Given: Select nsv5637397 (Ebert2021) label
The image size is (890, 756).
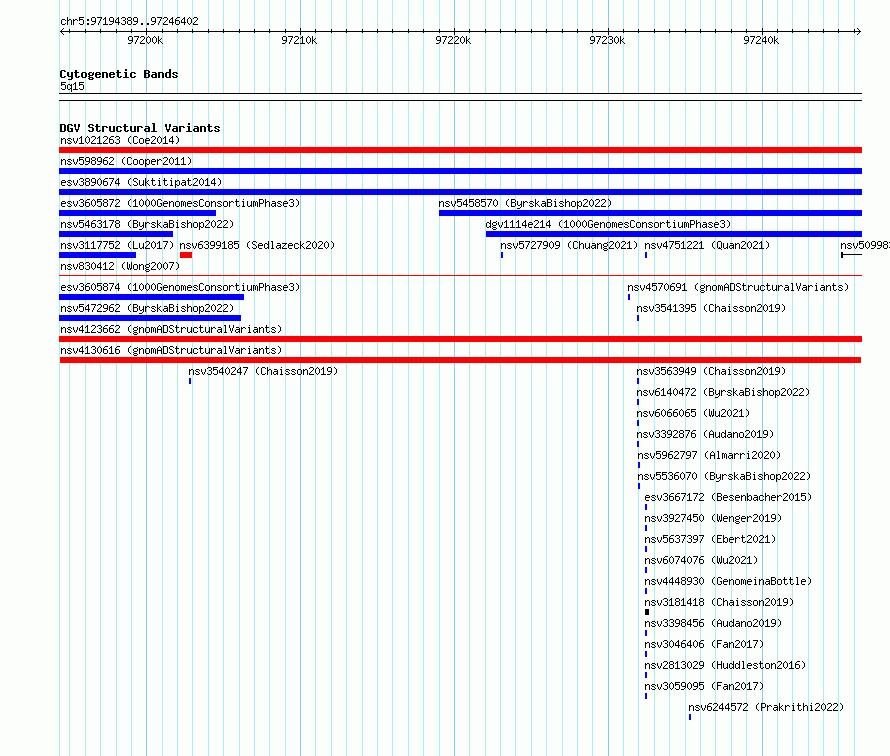Looking at the screenshot, I should point(710,539).
